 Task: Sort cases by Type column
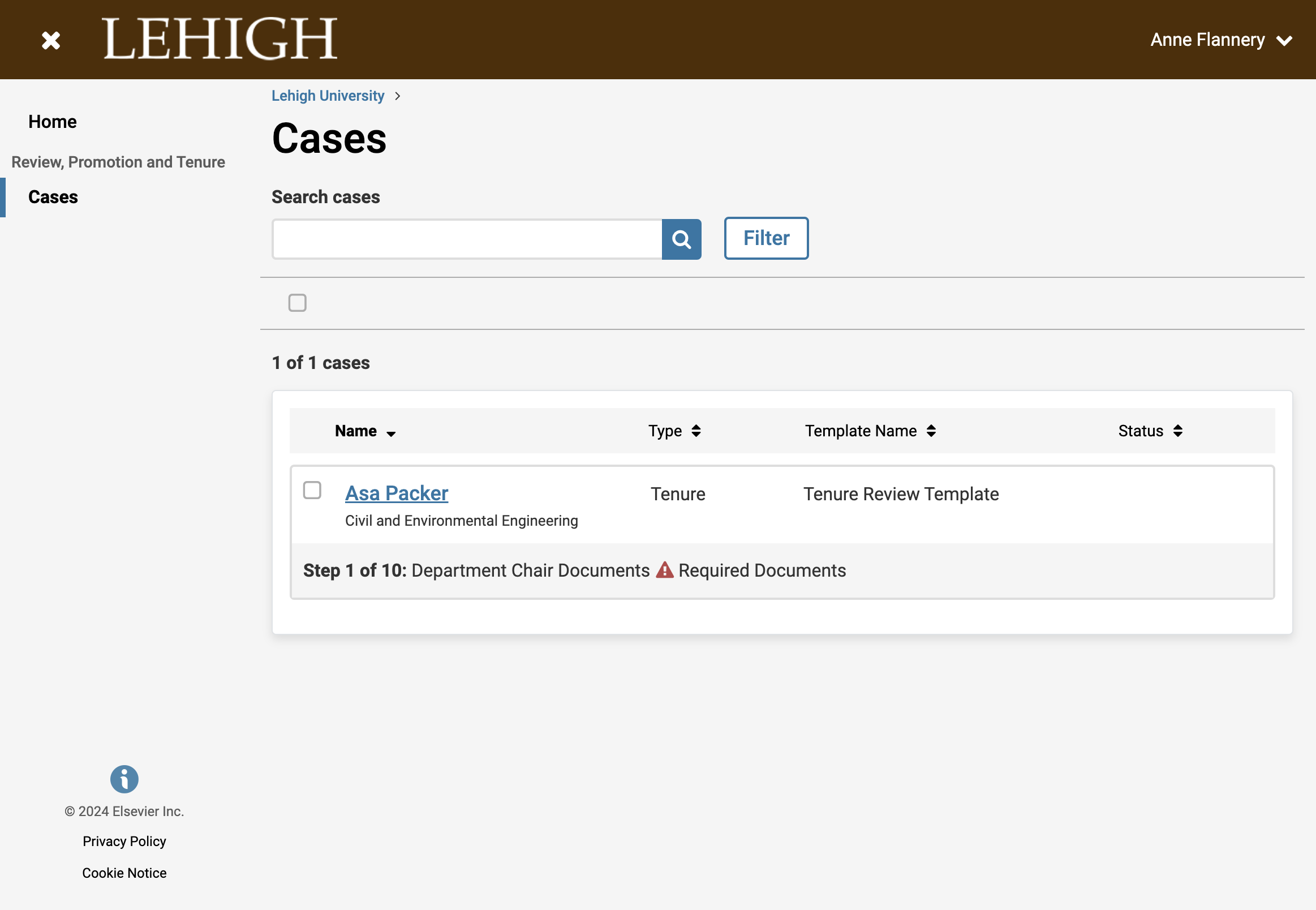(x=674, y=431)
